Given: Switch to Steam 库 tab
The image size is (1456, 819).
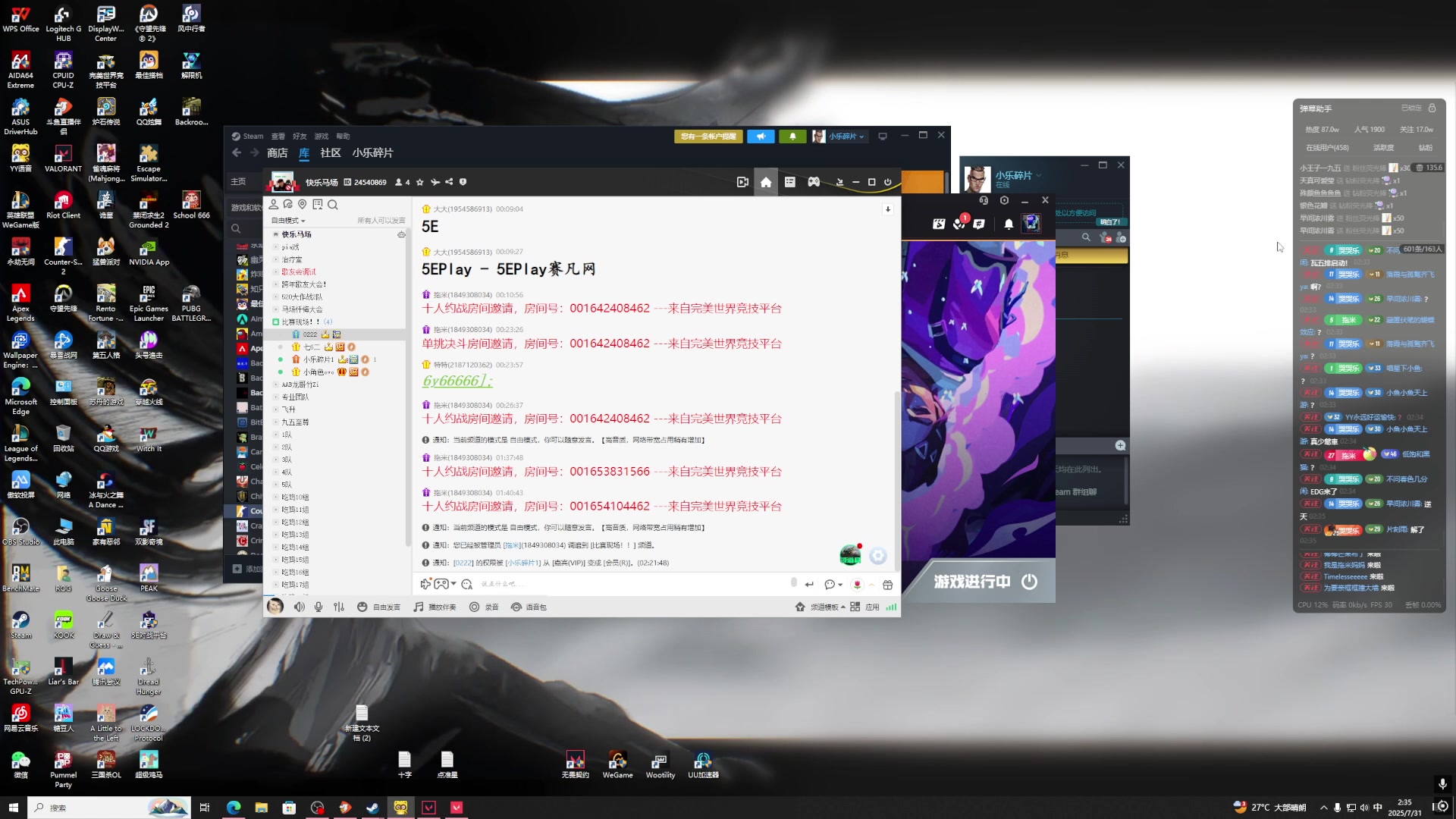Looking at the screenshot, I should (x=304, y=153).
